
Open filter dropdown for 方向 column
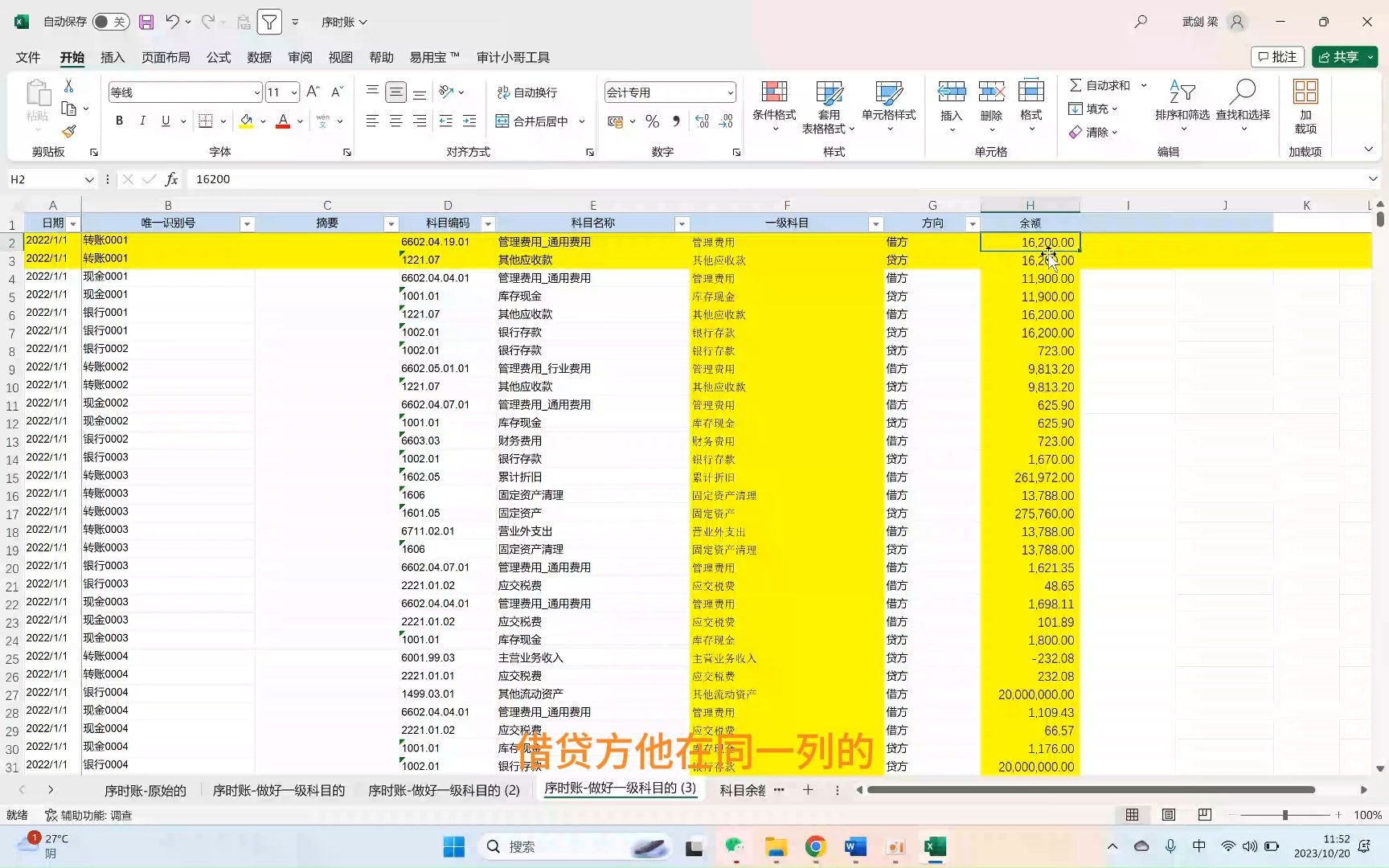[x=973, y=224]
